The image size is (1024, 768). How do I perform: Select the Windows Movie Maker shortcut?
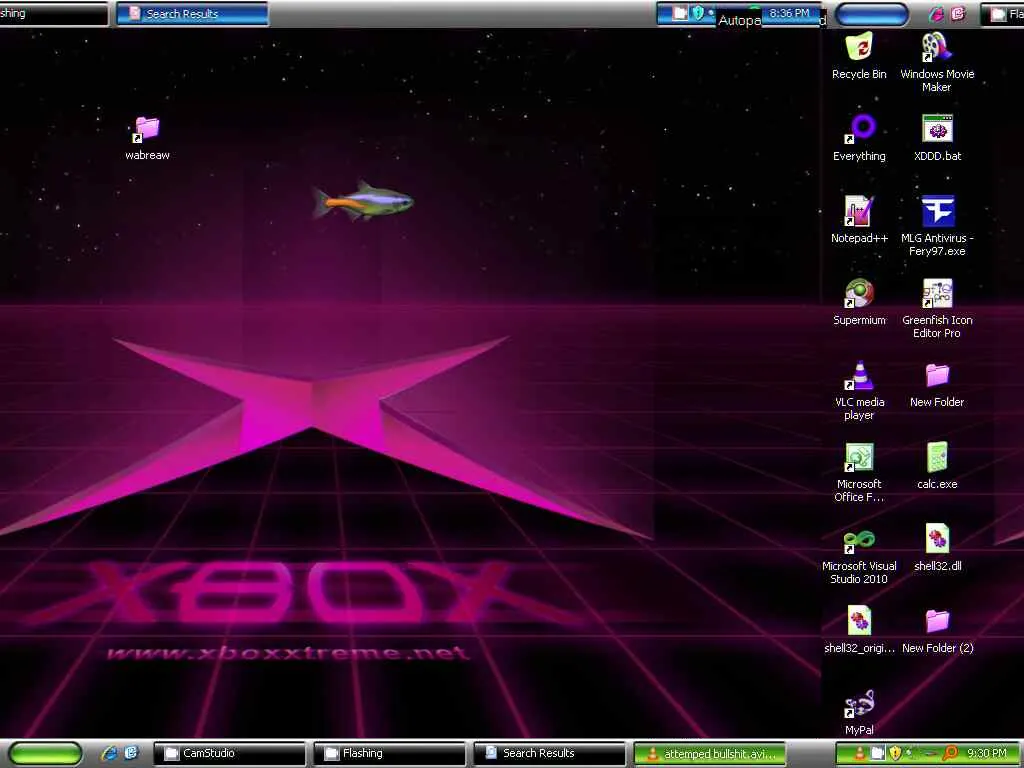tap(936, 61)
